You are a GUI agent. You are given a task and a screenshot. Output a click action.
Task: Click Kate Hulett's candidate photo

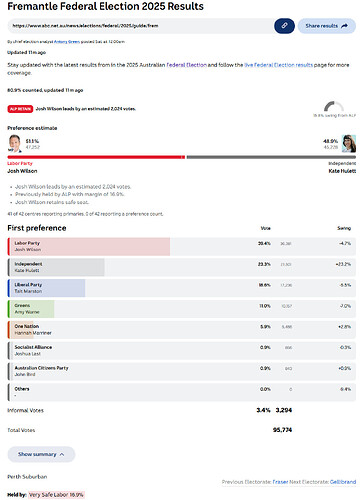click(x=349, y=143)
